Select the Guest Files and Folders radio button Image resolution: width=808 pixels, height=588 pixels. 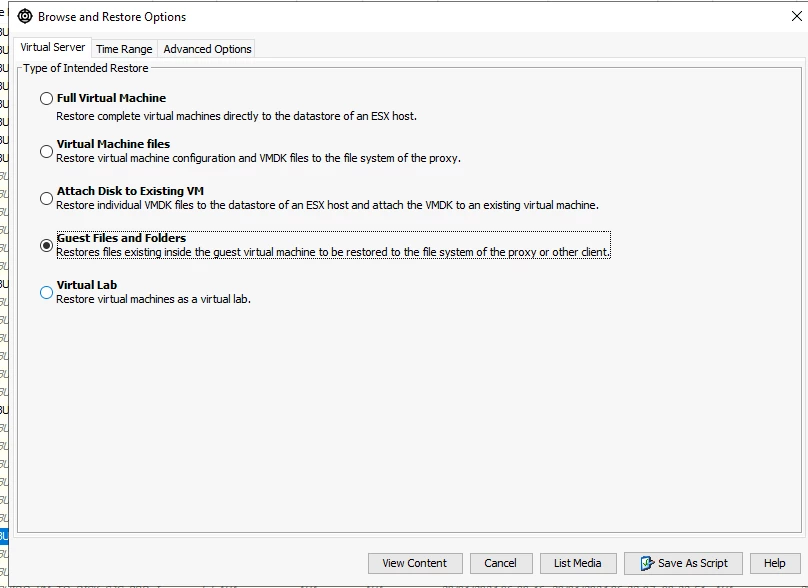46,245
